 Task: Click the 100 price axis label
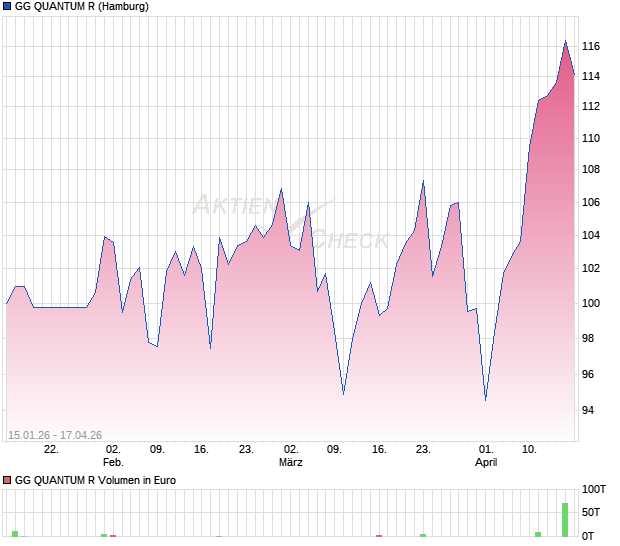click(x=591, y=303)
